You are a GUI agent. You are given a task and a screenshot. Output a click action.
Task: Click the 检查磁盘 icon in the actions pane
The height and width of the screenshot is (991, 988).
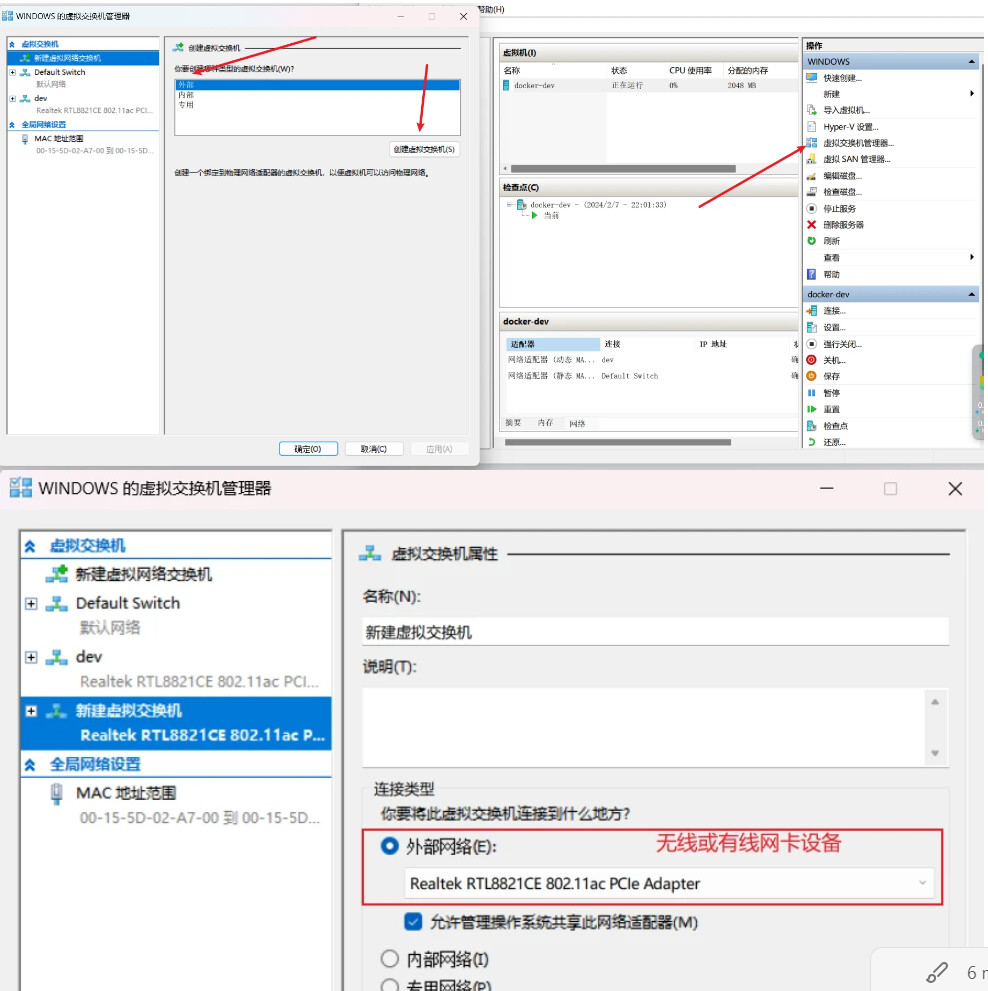tap(812, 192)
